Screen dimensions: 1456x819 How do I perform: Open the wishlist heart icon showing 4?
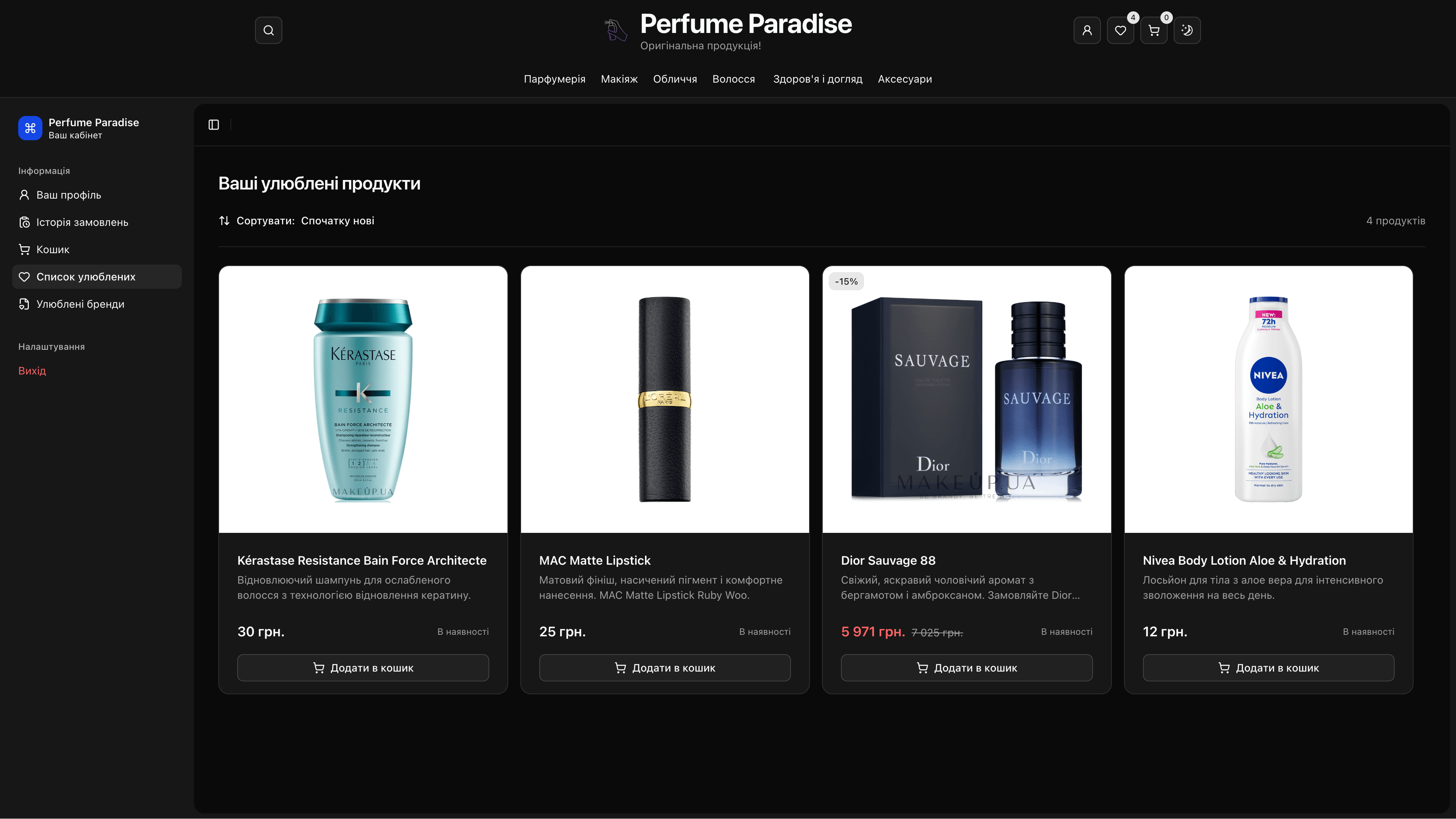(1120, 30)
